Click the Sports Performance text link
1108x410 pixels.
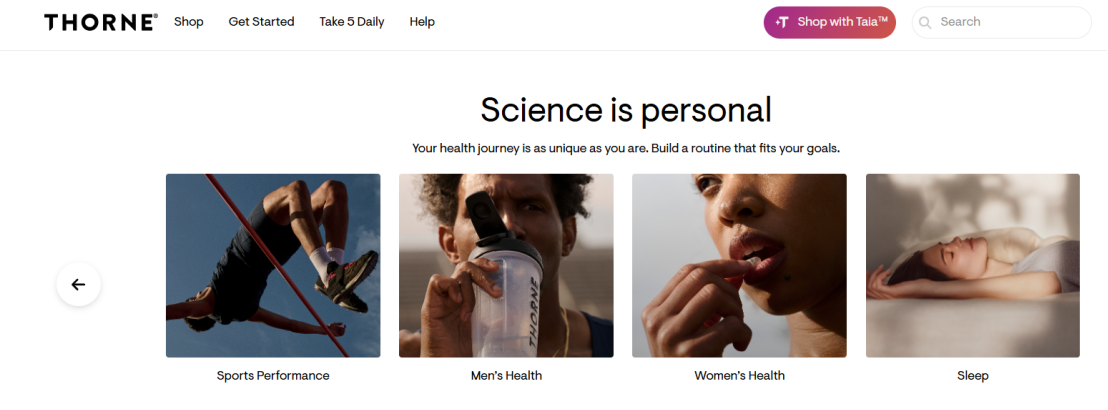point(273,375)
